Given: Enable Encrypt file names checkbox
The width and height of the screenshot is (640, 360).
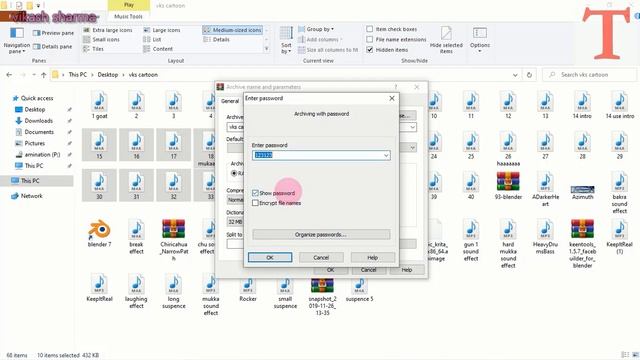Looking at the screenshot, I should coord(256,203).
